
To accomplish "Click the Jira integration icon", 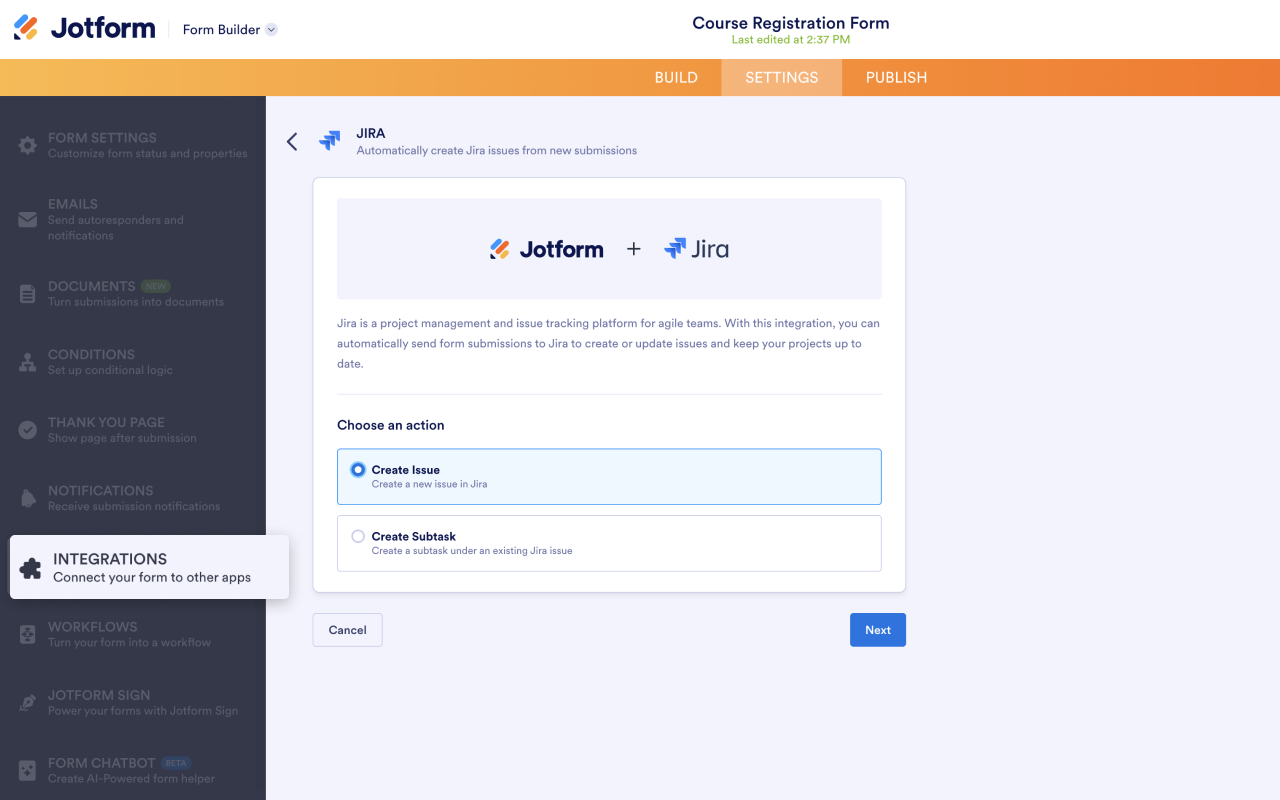I will (330, 141).
